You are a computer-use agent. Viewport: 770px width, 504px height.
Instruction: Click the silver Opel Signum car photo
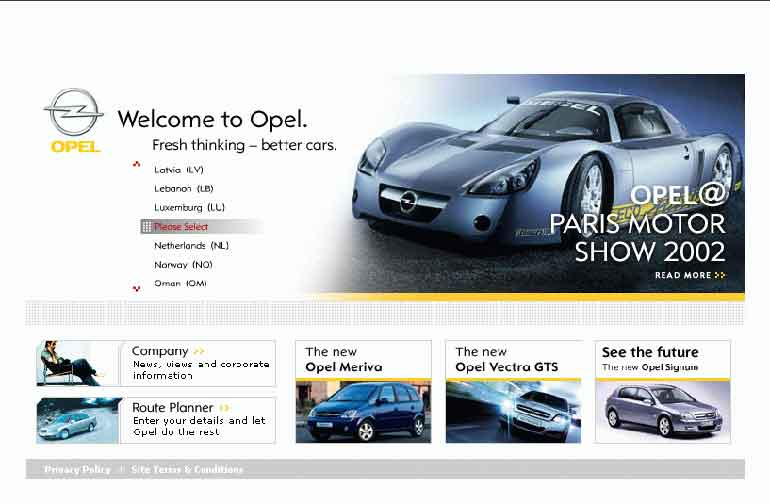pos(663,412)
